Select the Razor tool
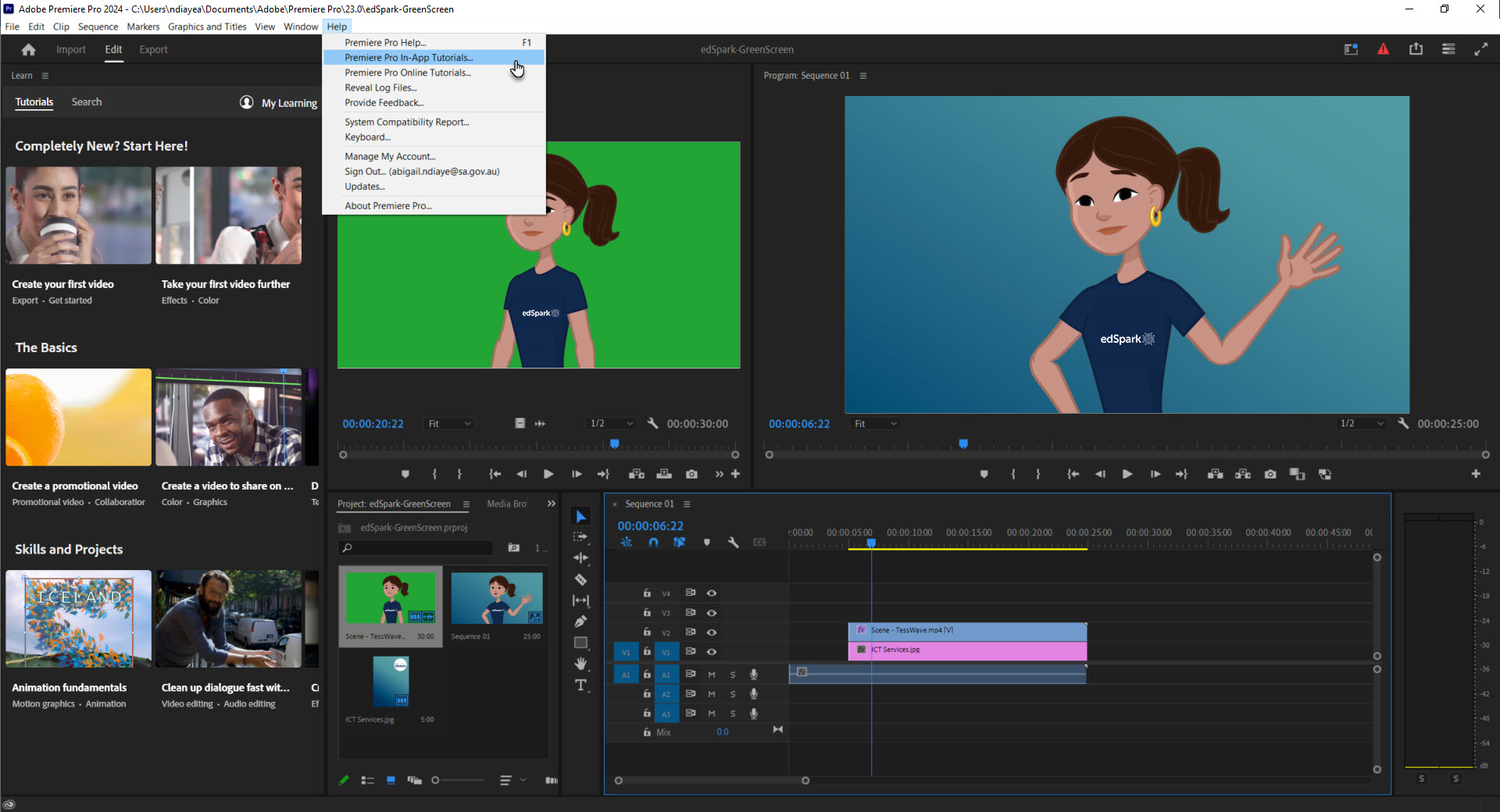Viewport: 1500px width, 812px height. coord(580,579)
